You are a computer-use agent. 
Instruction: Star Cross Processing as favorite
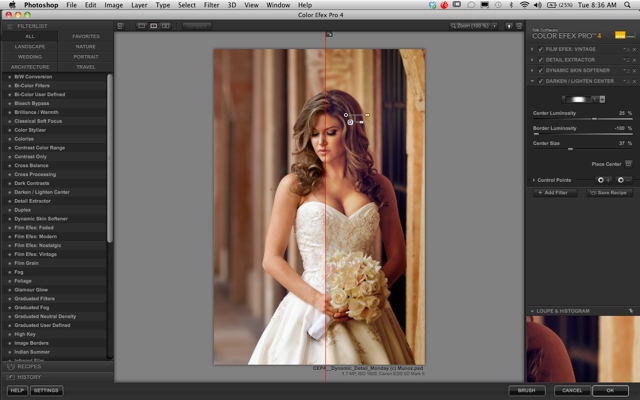tap(9, 174)
